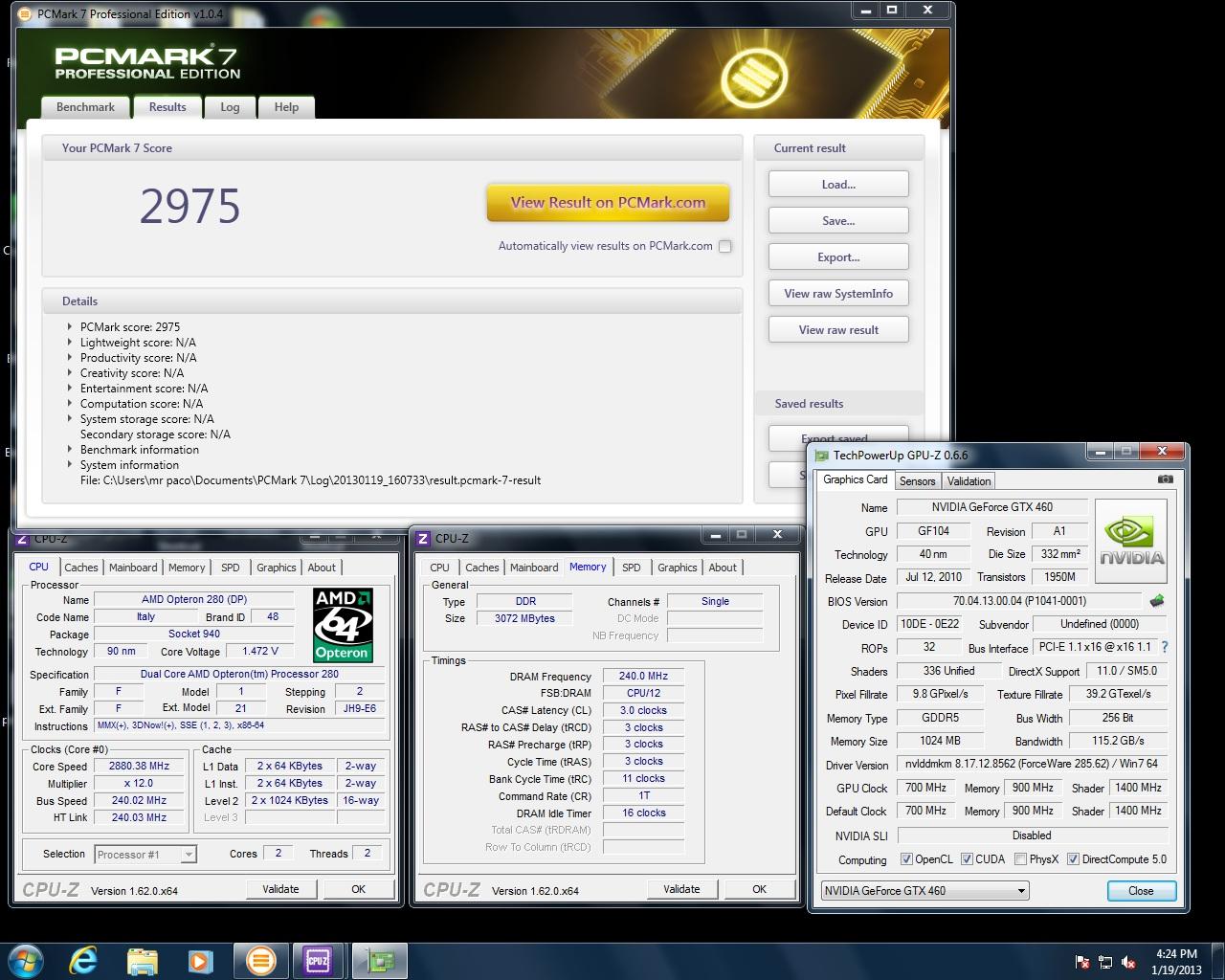
Task: Switch to the Sensors tab in GPU-Z
Action: coord(917,481)
